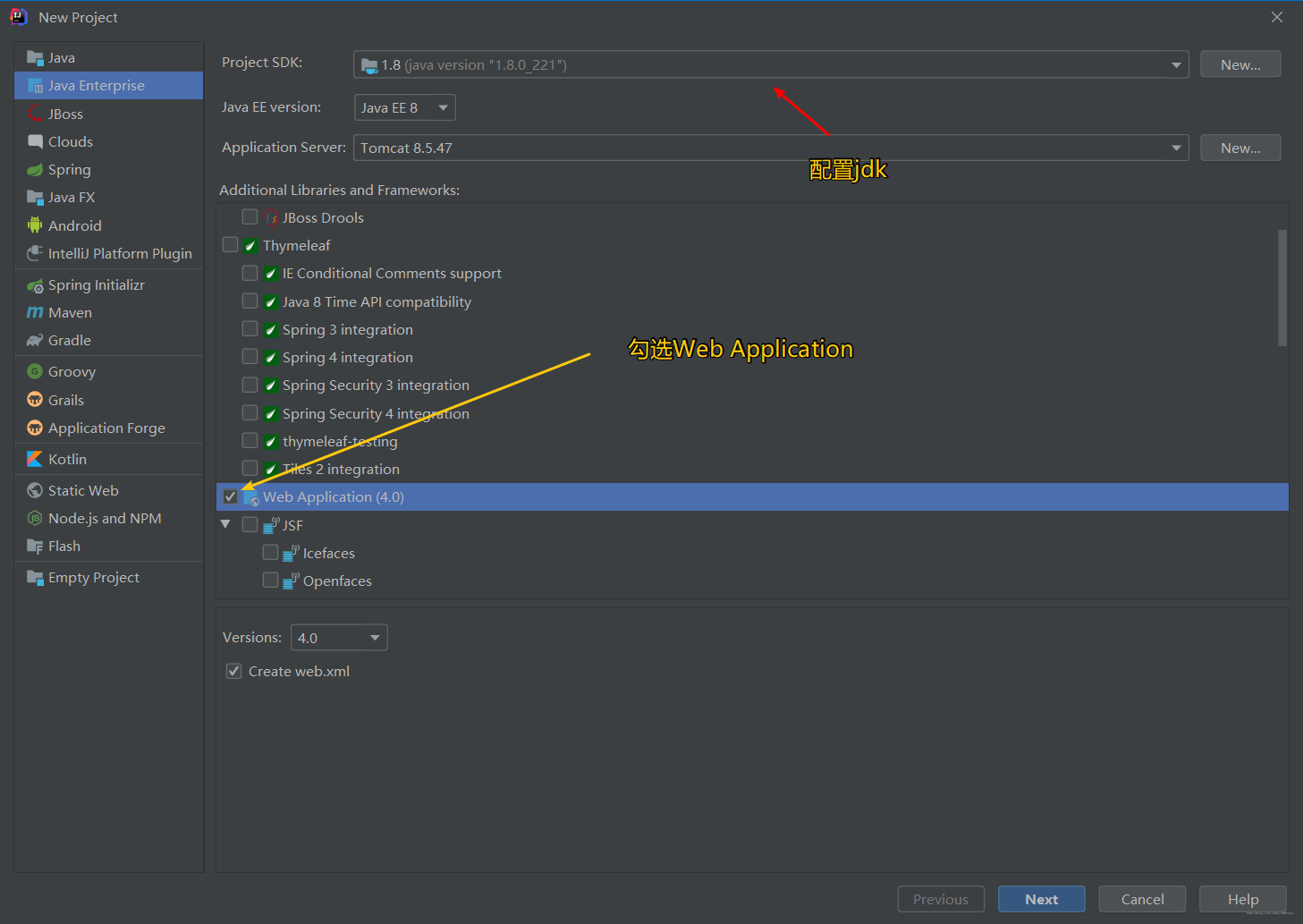Choose the Spring leaf icon
The height and width of the screenshot is (924, 1303).
[35, 170]
